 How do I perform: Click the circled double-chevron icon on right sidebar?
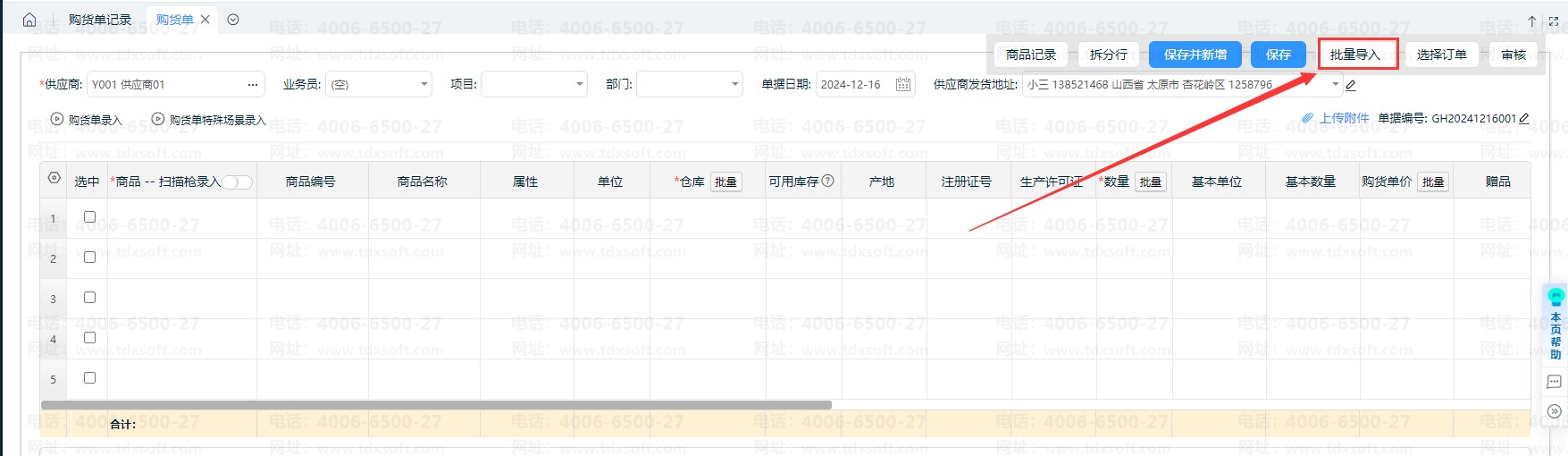(1555, 411)
